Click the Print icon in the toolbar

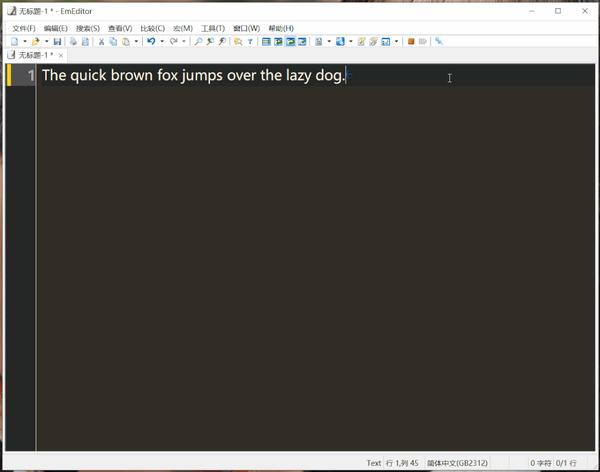coord(73,42)
